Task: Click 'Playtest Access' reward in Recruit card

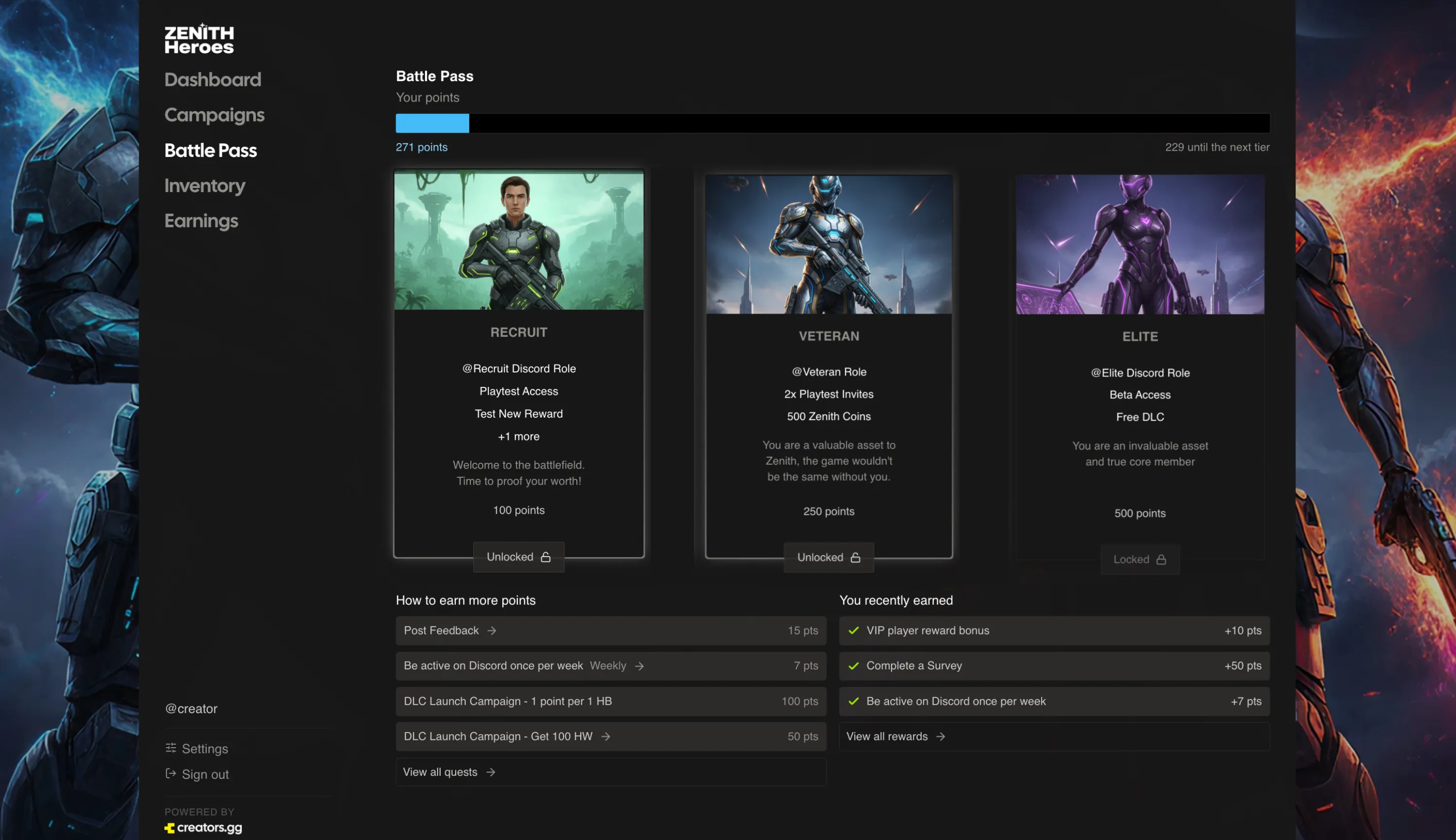Action: [x=519, y=391]
